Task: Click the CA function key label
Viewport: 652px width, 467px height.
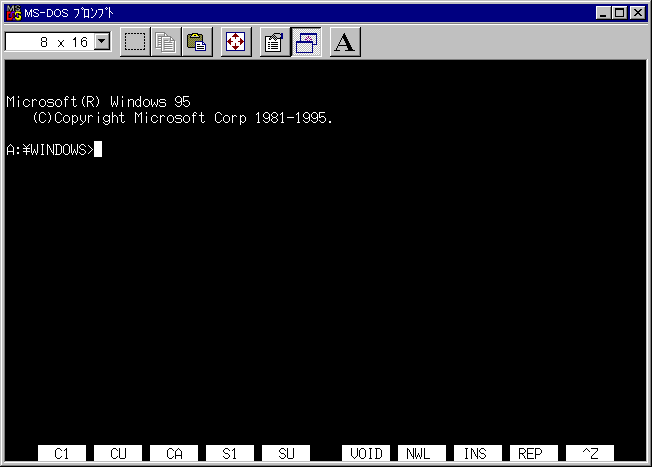Action: [x=174, y=453]
